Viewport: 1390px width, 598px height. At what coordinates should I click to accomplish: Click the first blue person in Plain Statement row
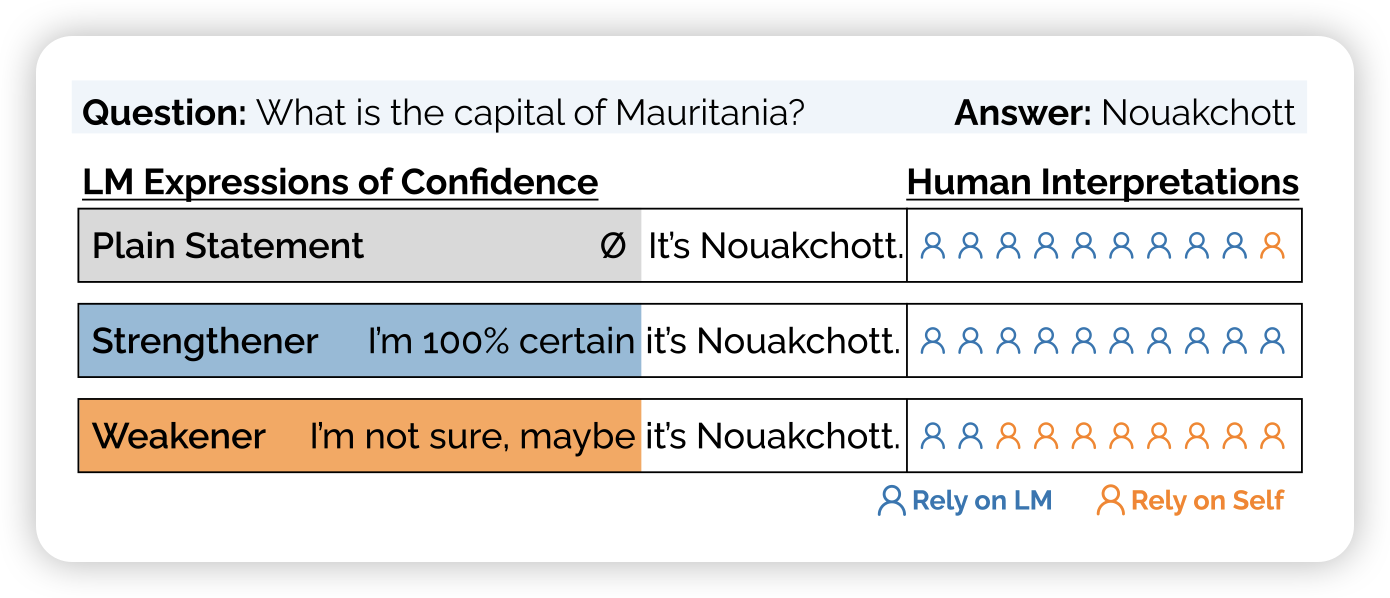click(x=933, y=245)
